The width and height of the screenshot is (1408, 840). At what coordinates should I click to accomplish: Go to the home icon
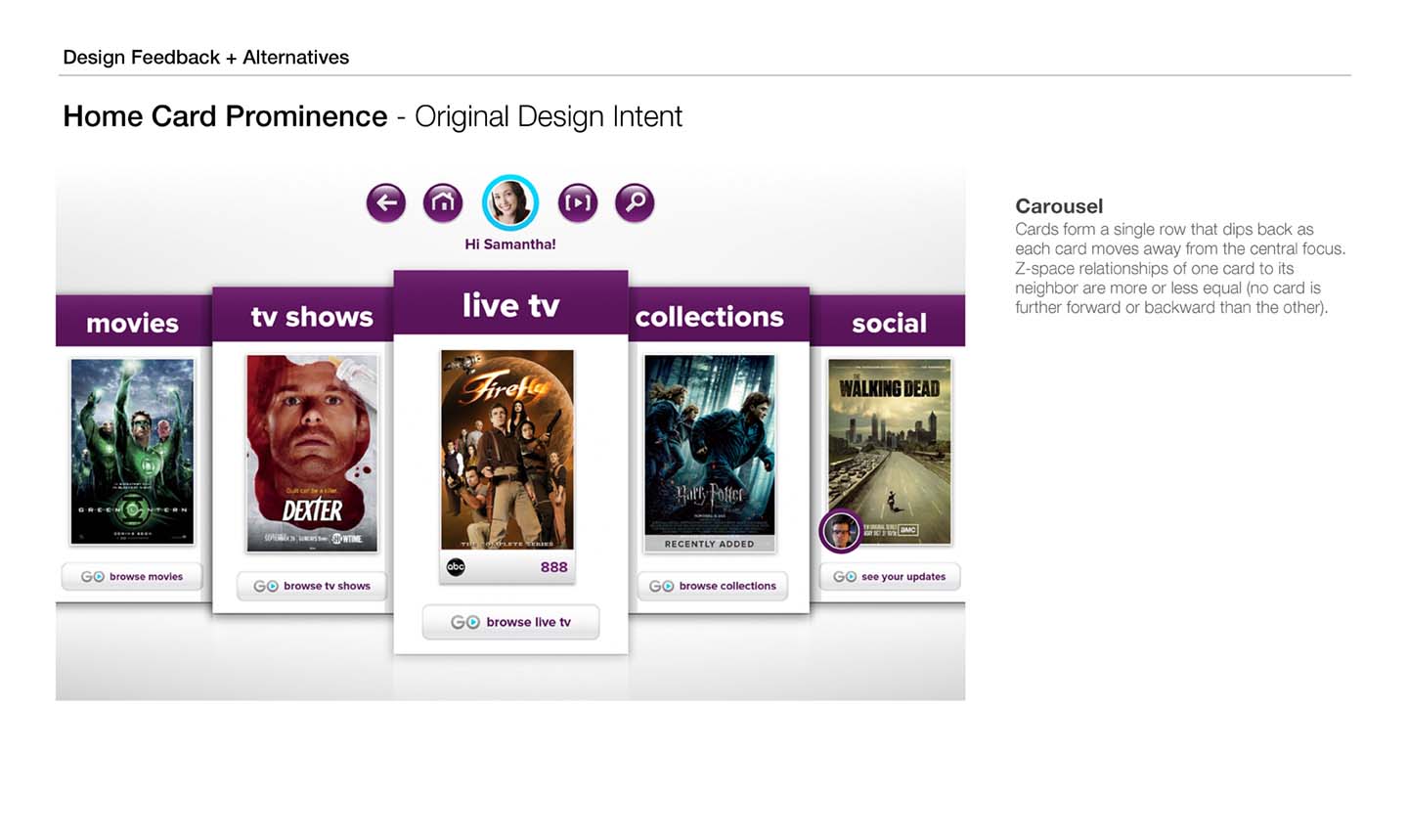[x=443, y=202]
